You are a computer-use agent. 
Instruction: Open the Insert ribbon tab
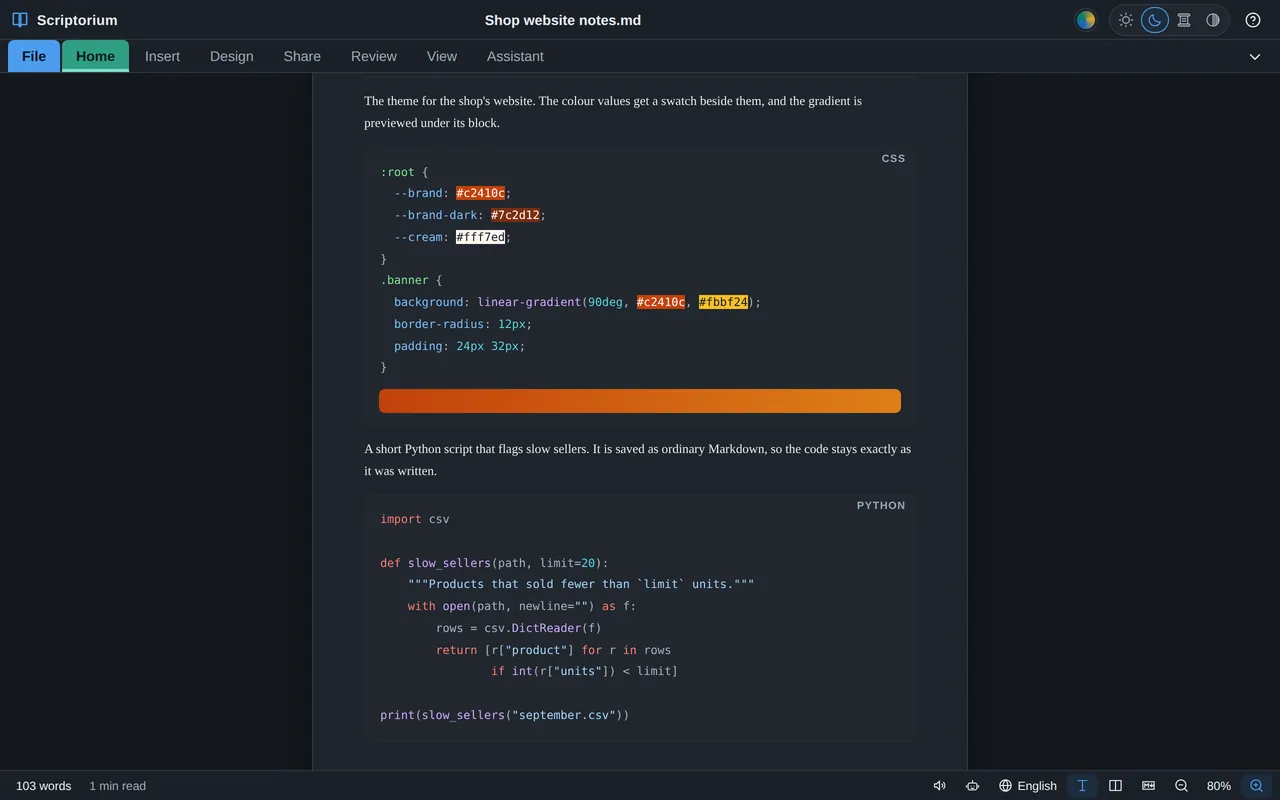click(162, 56)
